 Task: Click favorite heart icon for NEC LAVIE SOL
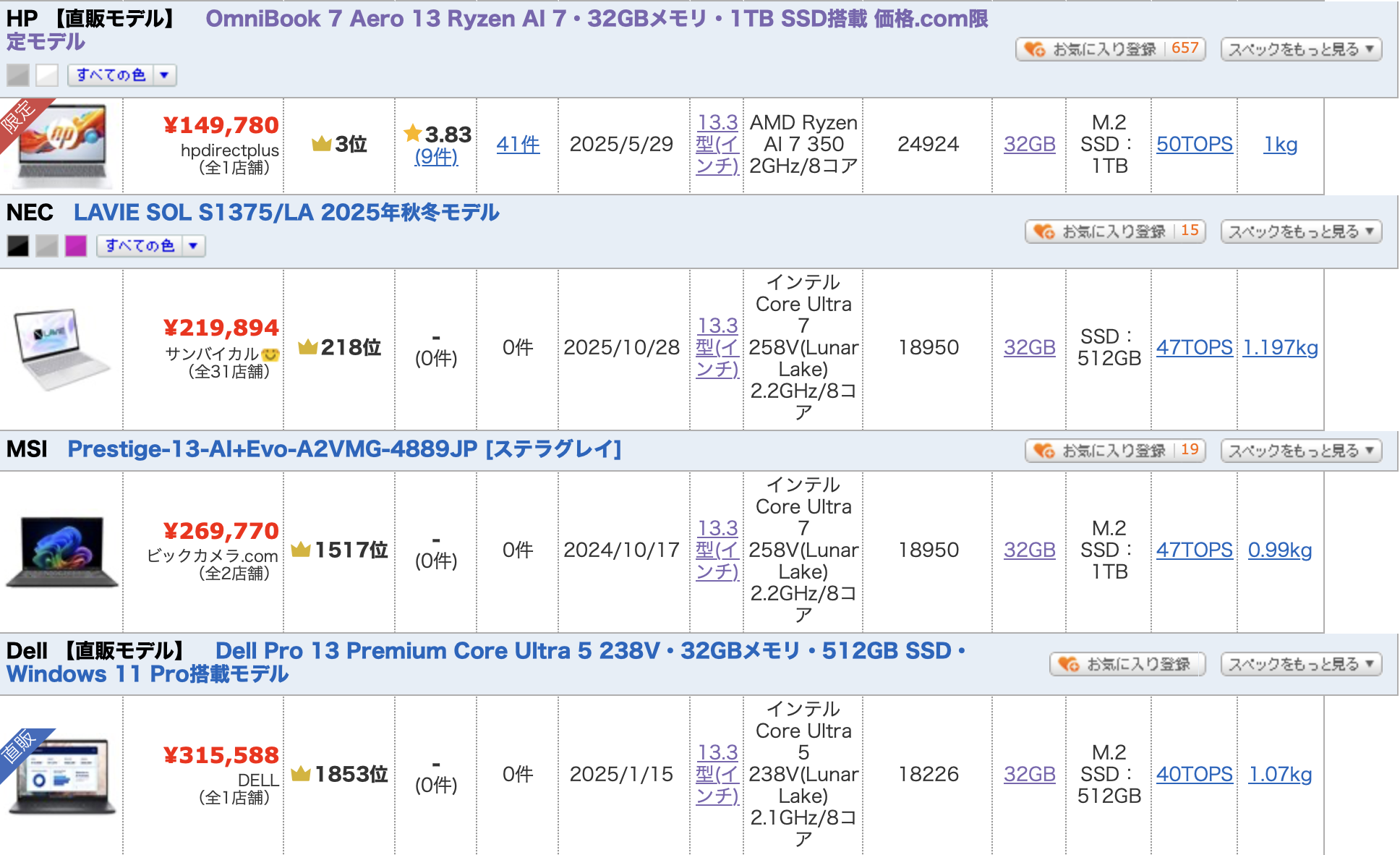[x=1044, y=231]
